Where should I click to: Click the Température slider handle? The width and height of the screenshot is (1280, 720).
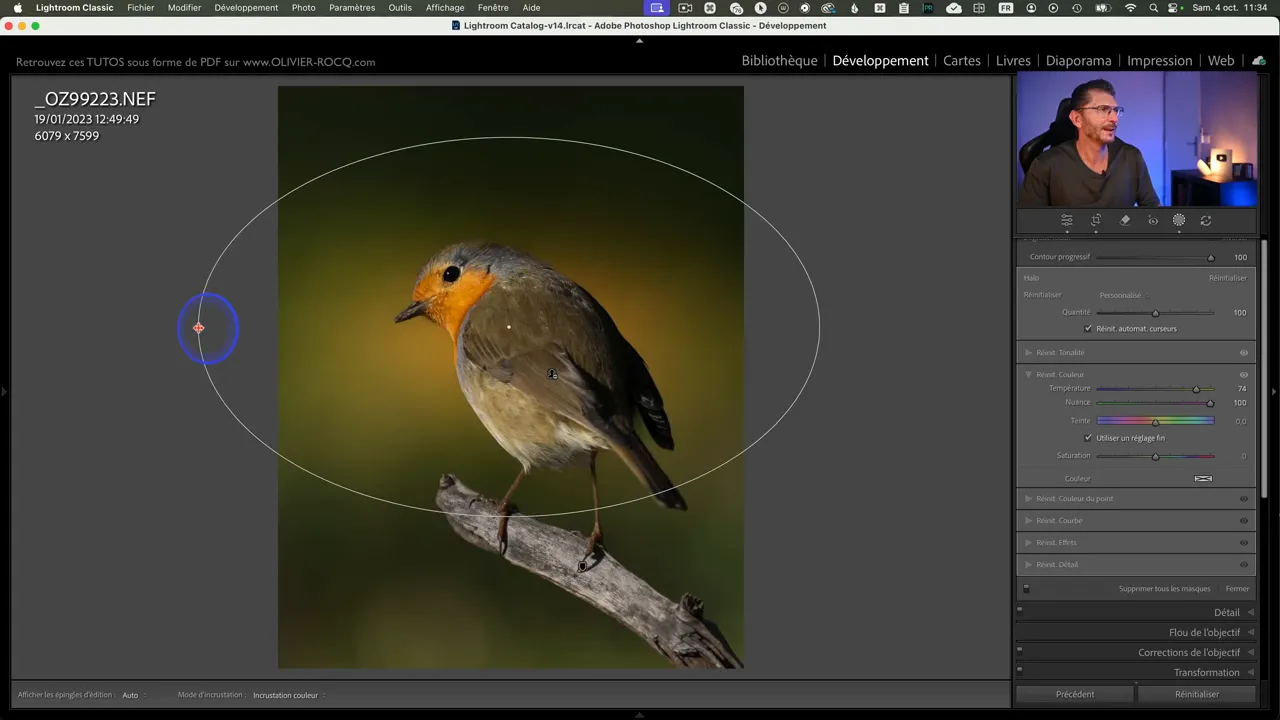pos(1196,389)
